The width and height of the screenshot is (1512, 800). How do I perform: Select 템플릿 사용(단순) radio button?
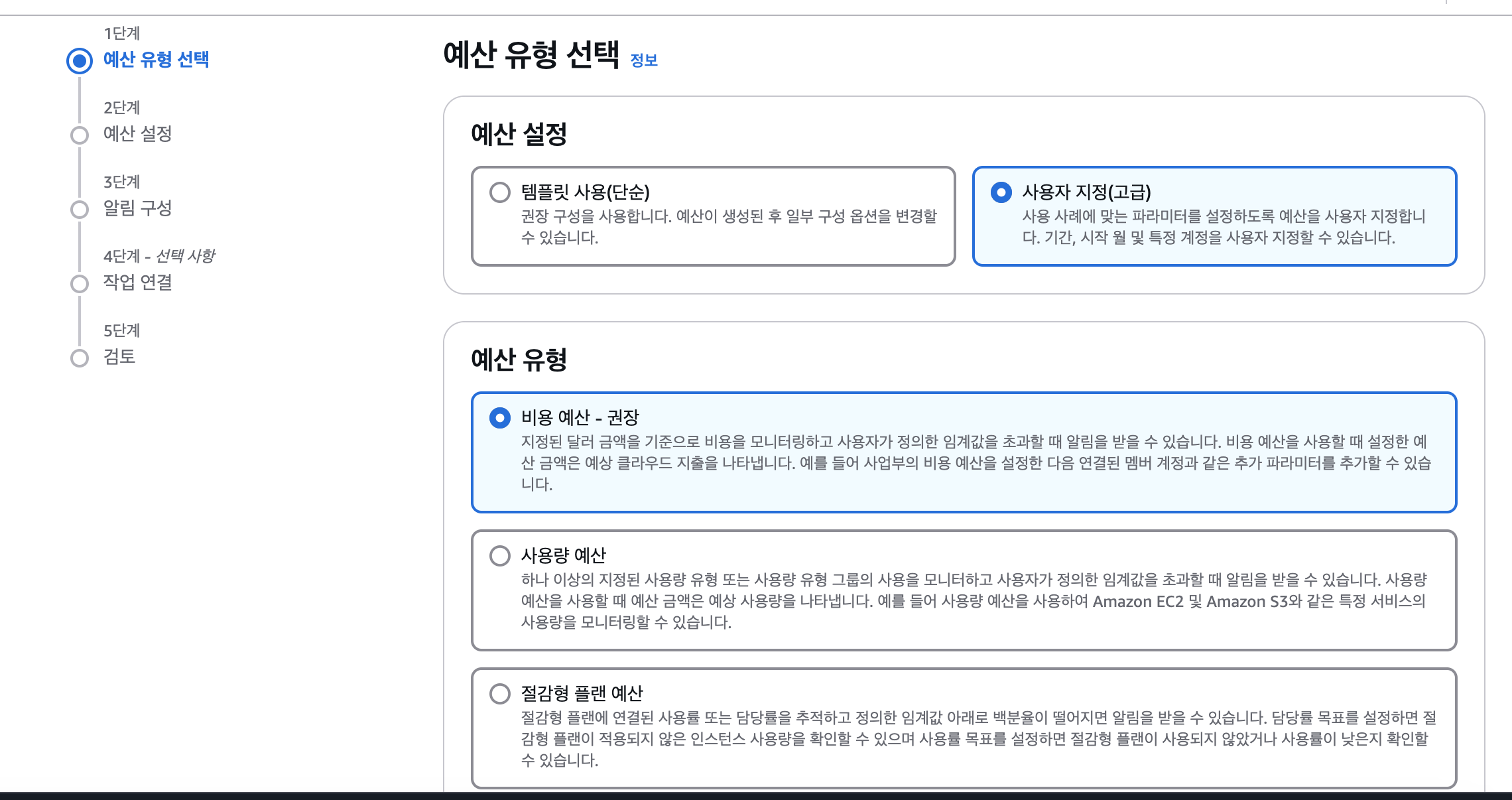coord(500,192)
